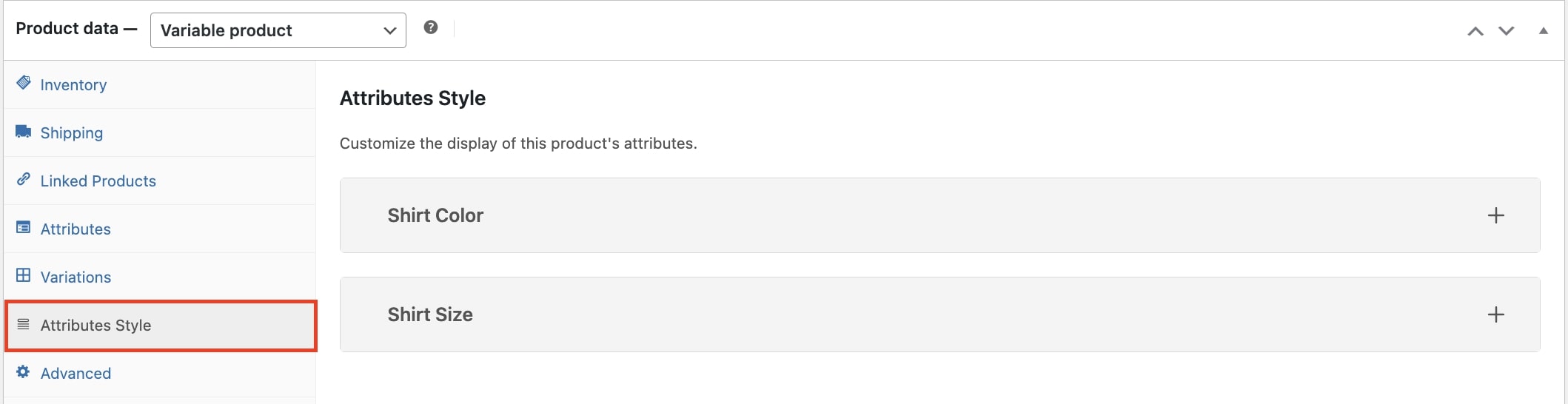Click the Attributes Style lines icon
Screen dimensions: 1568x404
[24, 324]
